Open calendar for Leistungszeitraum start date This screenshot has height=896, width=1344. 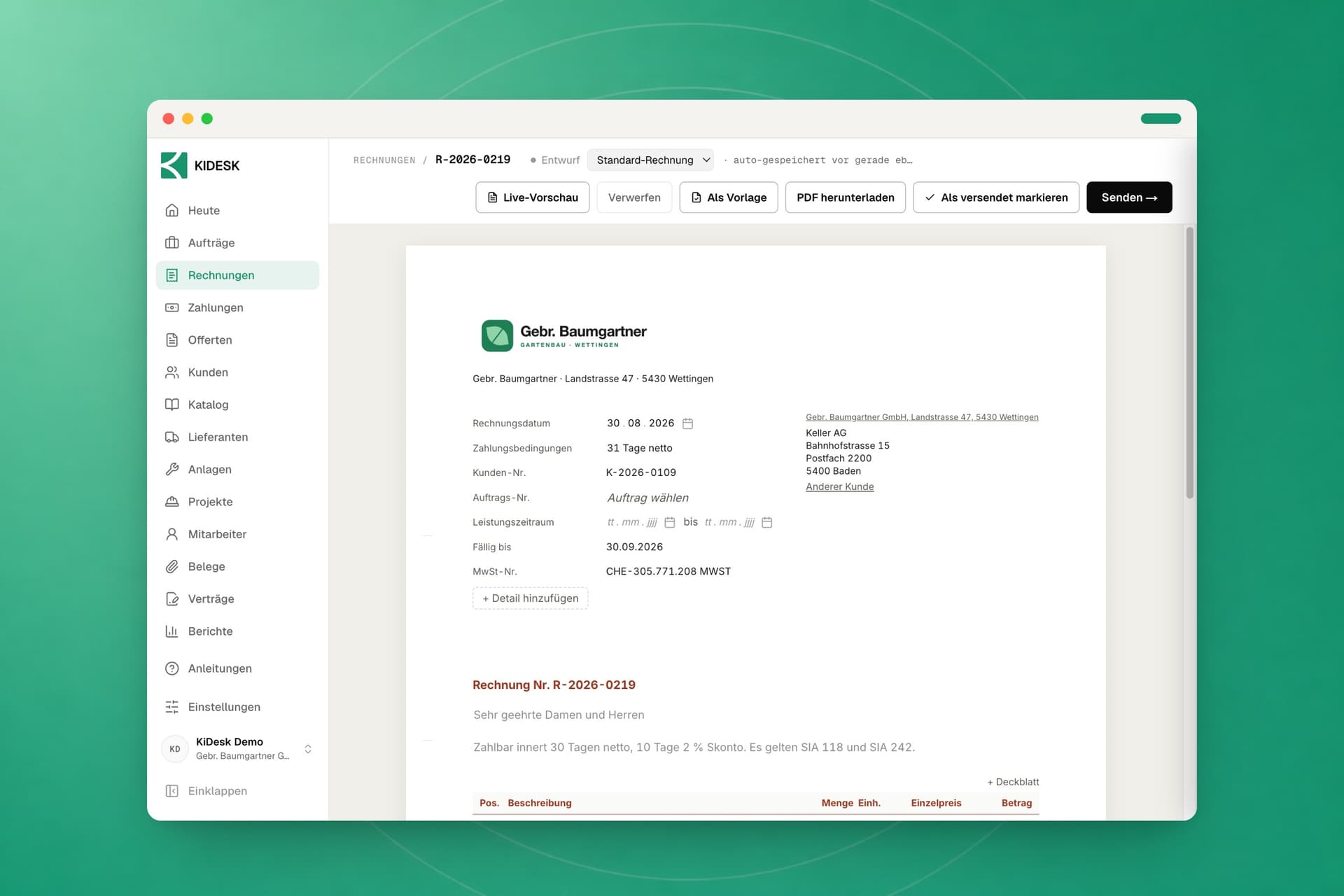[x=669, y=522]
